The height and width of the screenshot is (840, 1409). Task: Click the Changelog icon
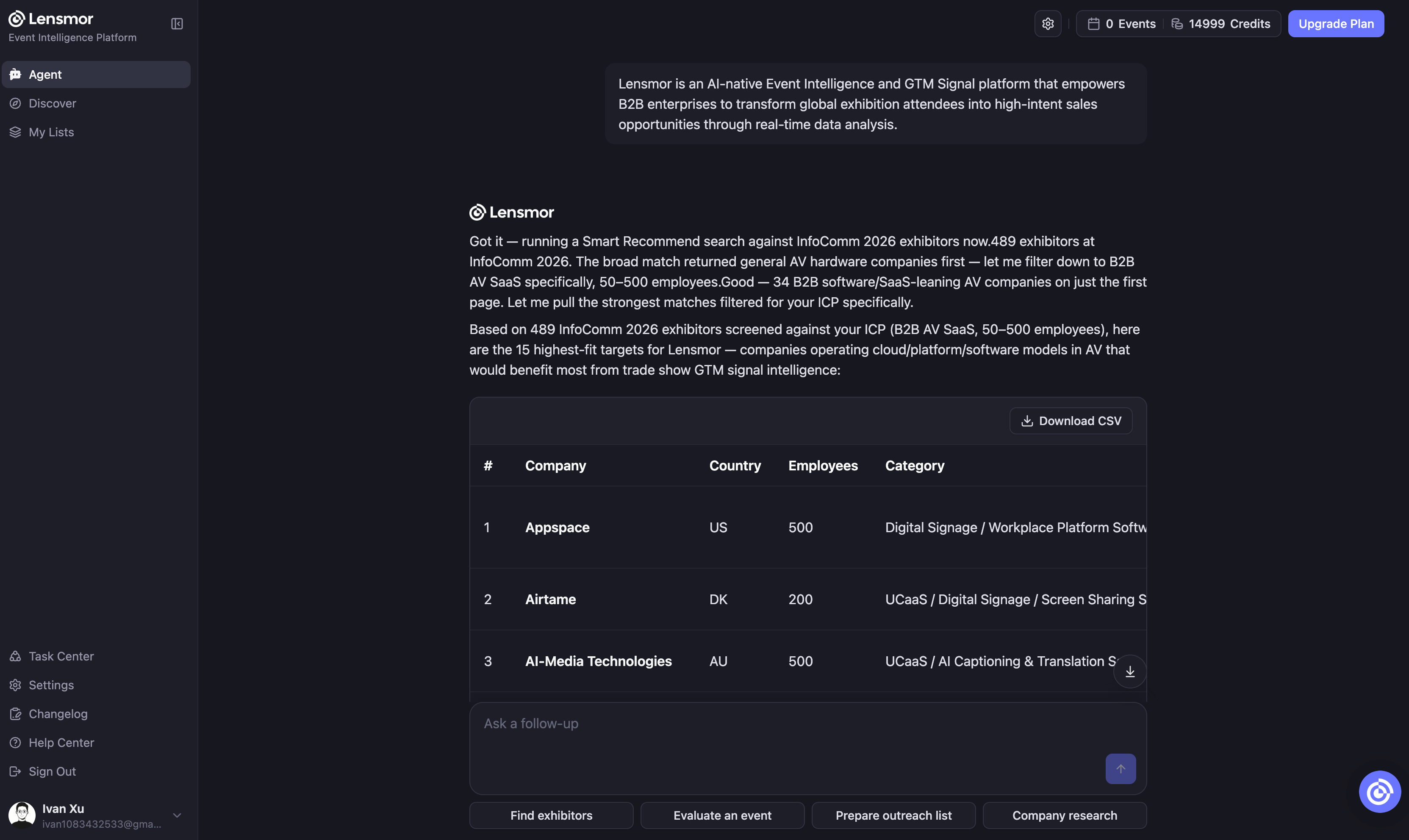15,714
